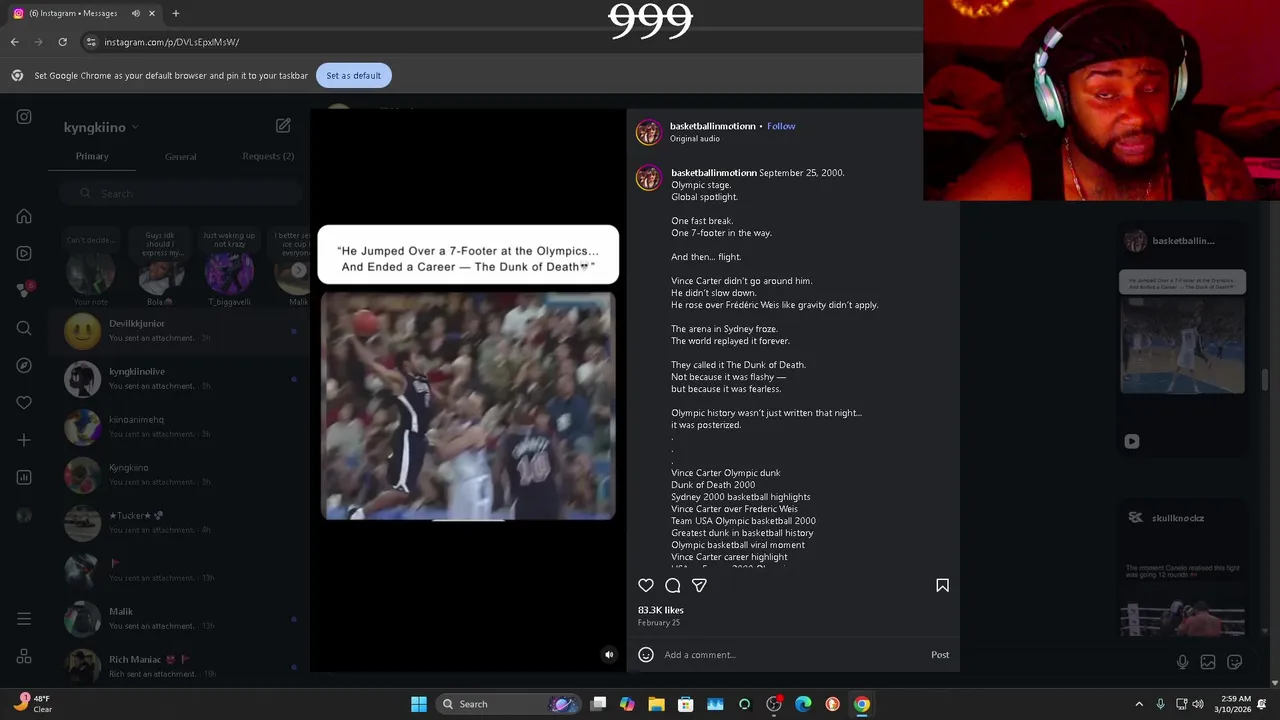The image size is (1280, 720).
Task: Open the kyngkiinolive conversation
Action: (x=180, y=379)
